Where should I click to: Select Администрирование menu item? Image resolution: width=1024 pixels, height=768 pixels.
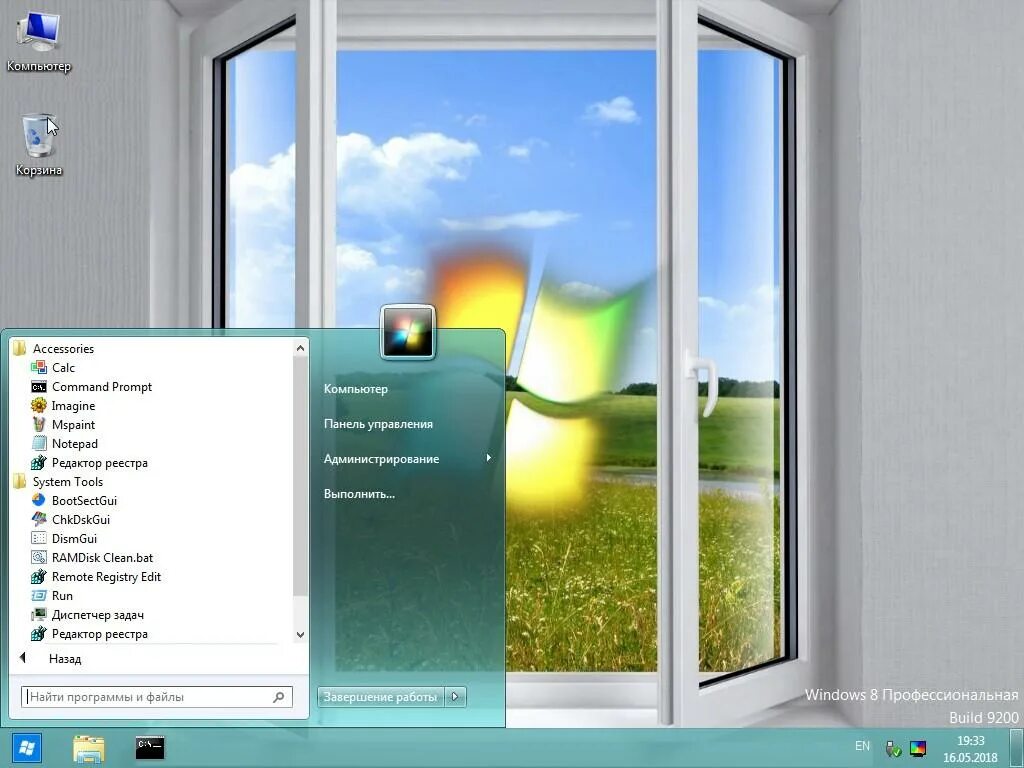click(381, 458)
